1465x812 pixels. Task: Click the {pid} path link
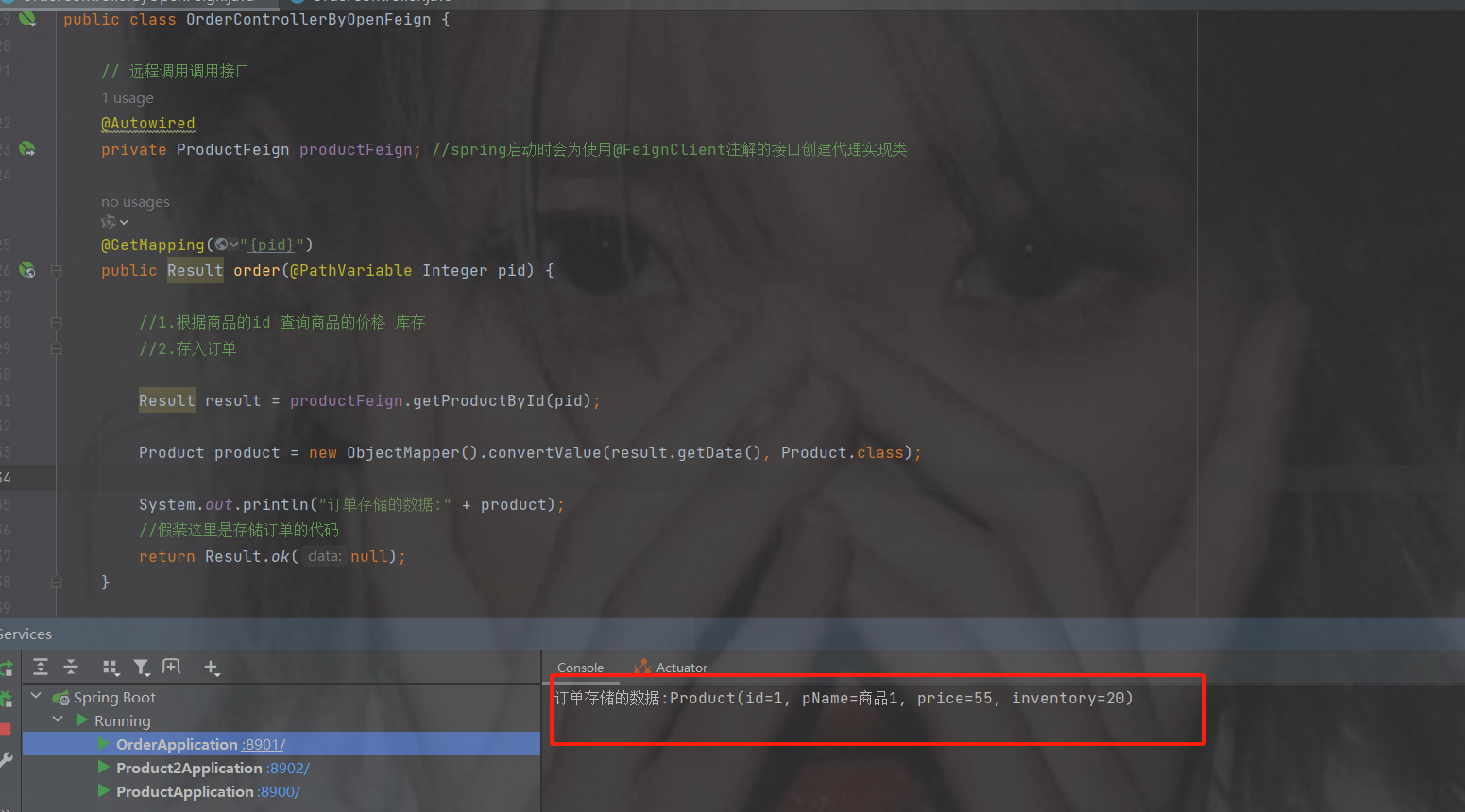tap(272, 245)
